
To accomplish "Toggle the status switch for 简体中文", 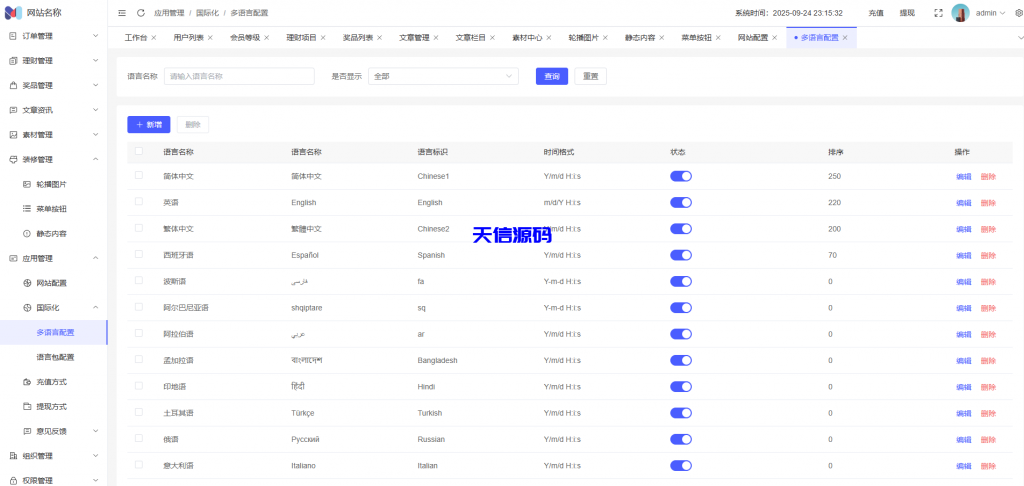I will pos(680,176).
